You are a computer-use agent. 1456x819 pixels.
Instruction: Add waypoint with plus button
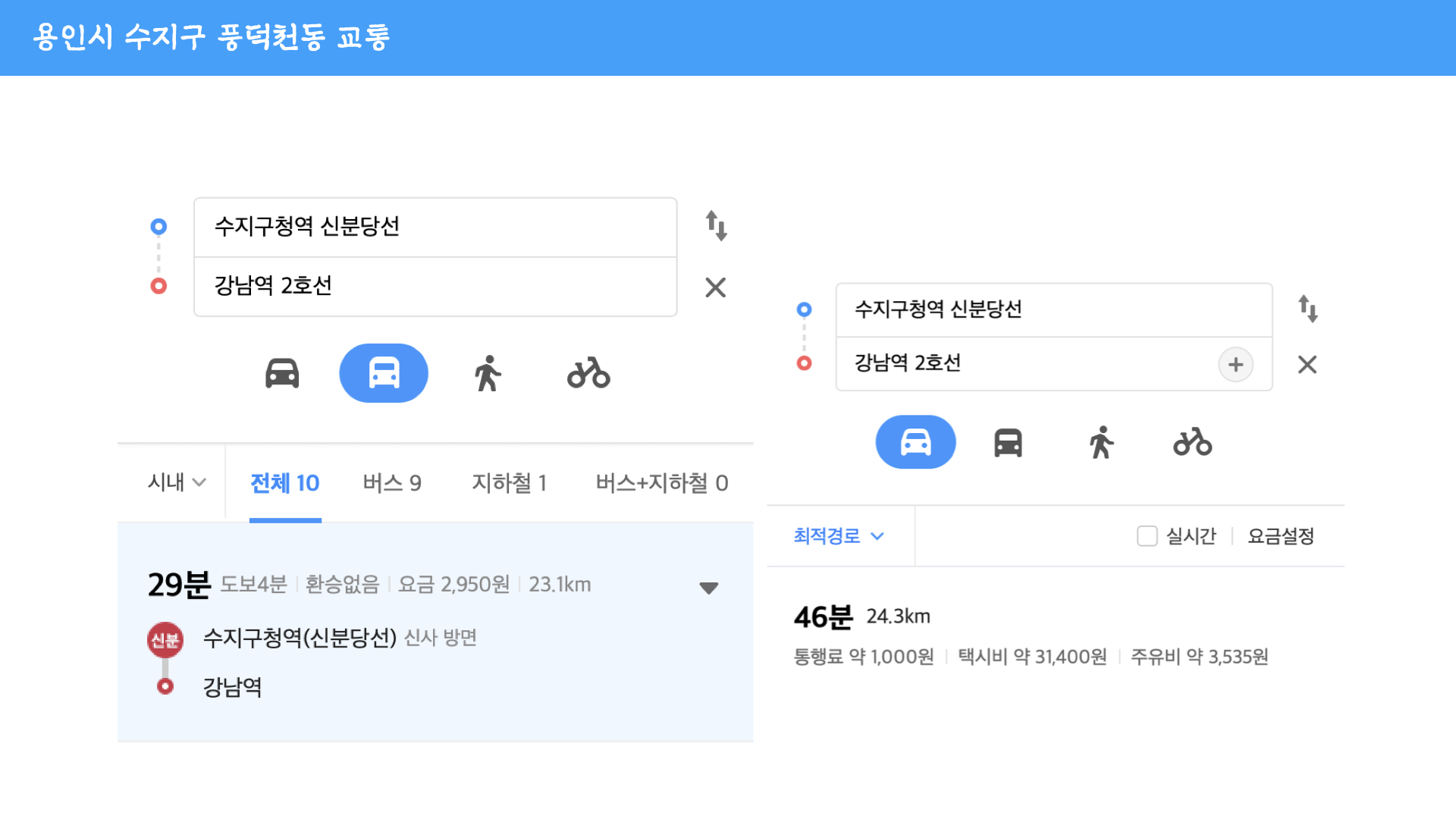point(1235,365)
